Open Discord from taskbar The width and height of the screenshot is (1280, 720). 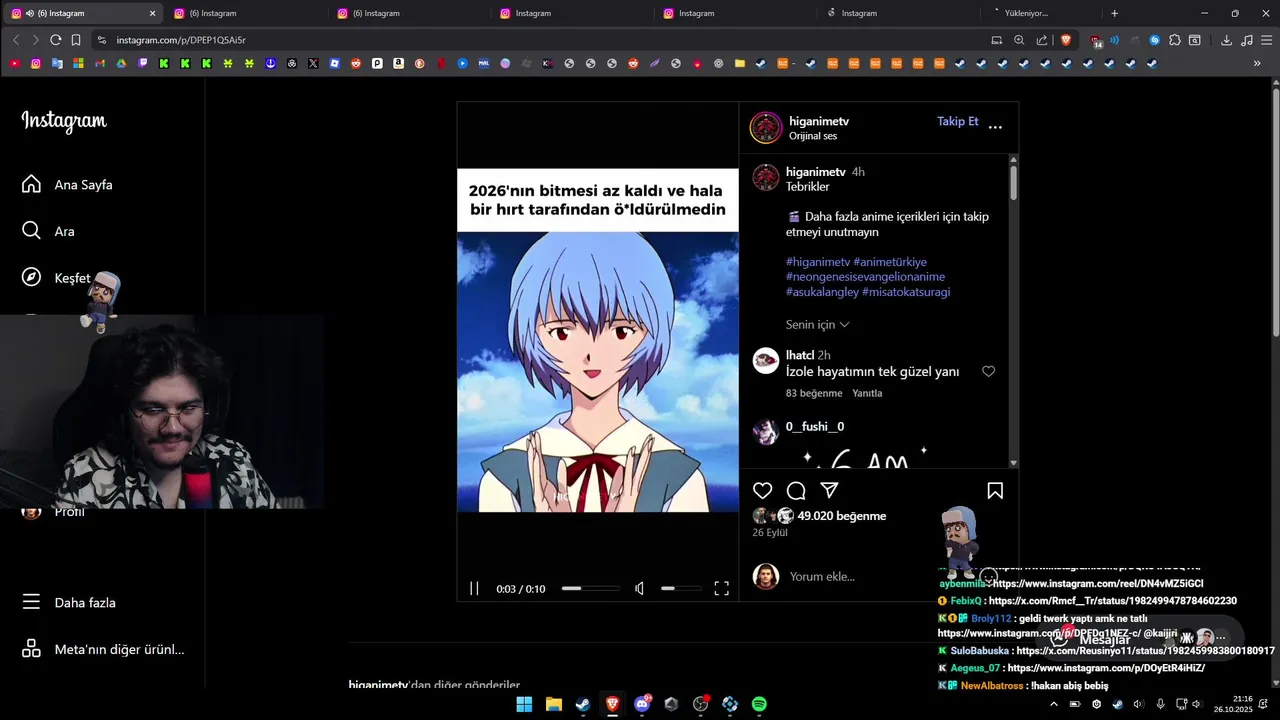tap(642, 704)
